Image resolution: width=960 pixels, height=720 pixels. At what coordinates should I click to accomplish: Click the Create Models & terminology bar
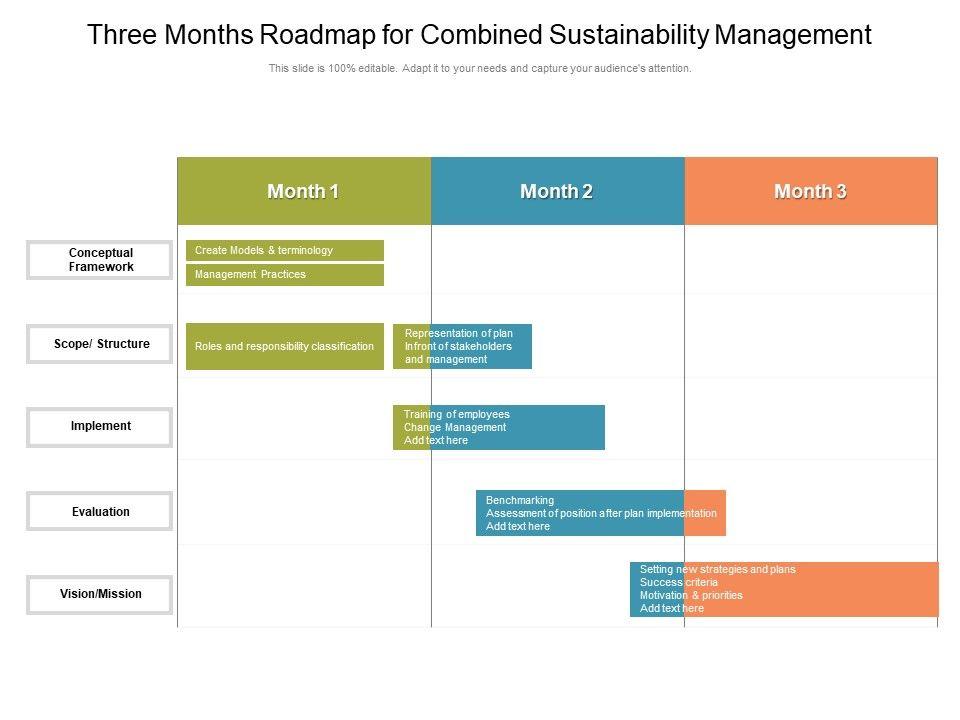285,250
